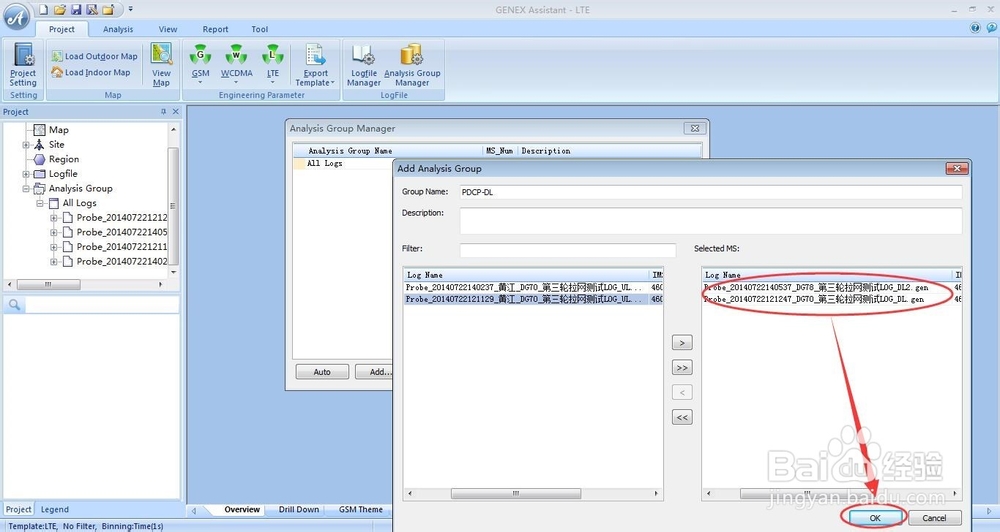Switch to GSM Theme sheet tab

point(360,510)
